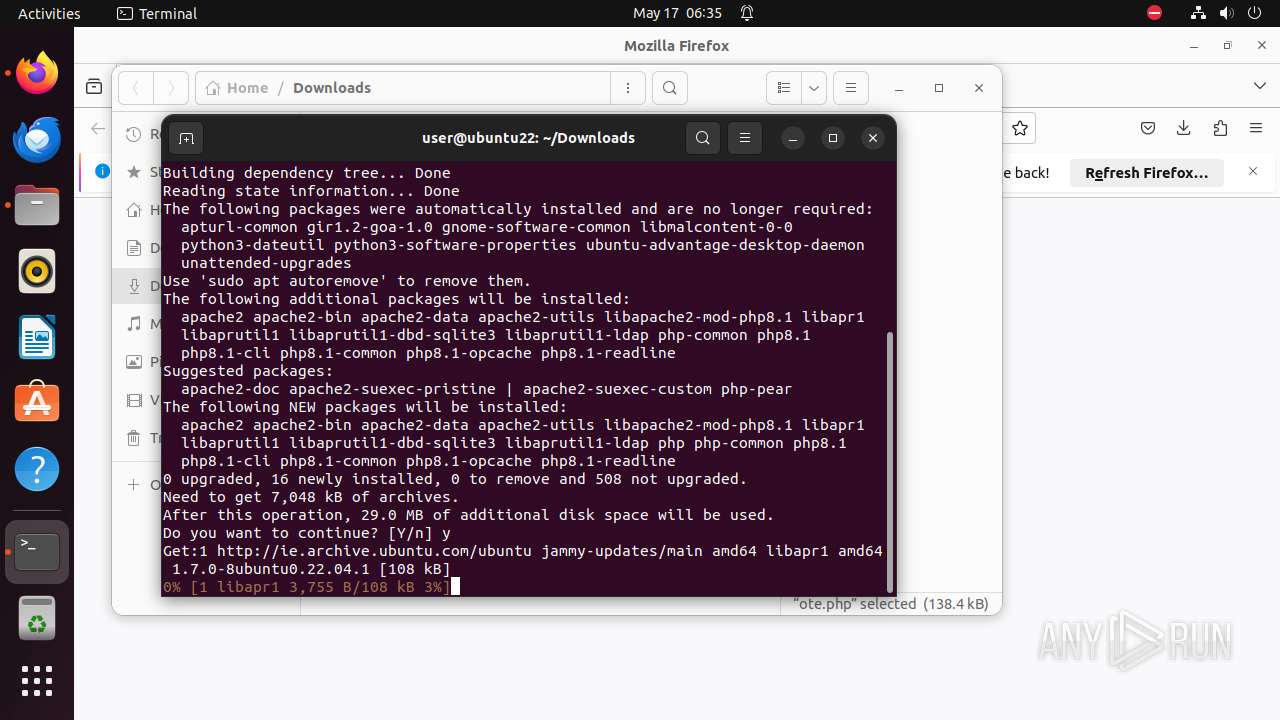Screen dimensions: 1280x720
Task: Launch Thunderbird mail from the dock
Action: click(37, 139)
